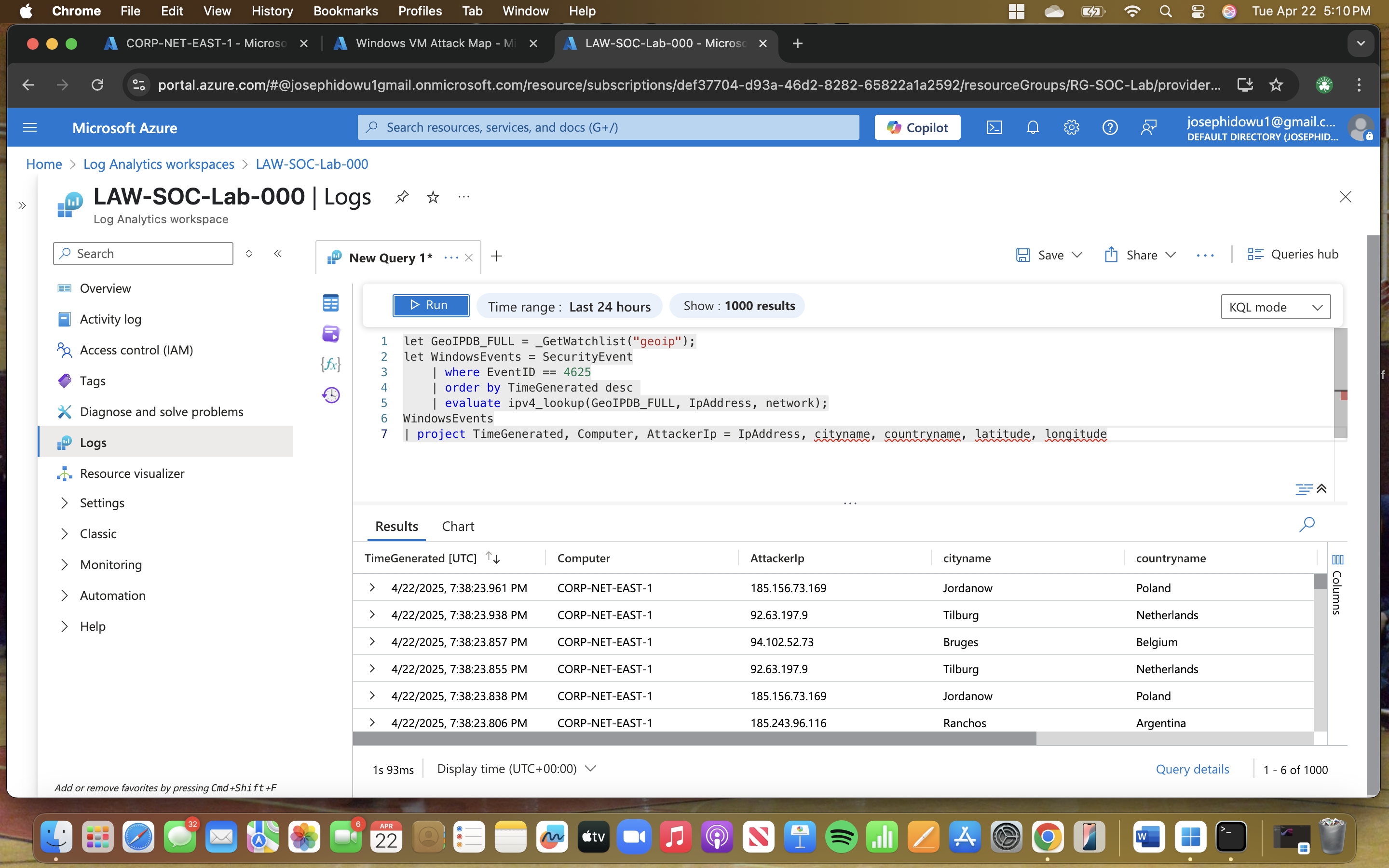Open Azure notifications bell
Screen dimensions: 1389x868
click(x=1033, y=127)
